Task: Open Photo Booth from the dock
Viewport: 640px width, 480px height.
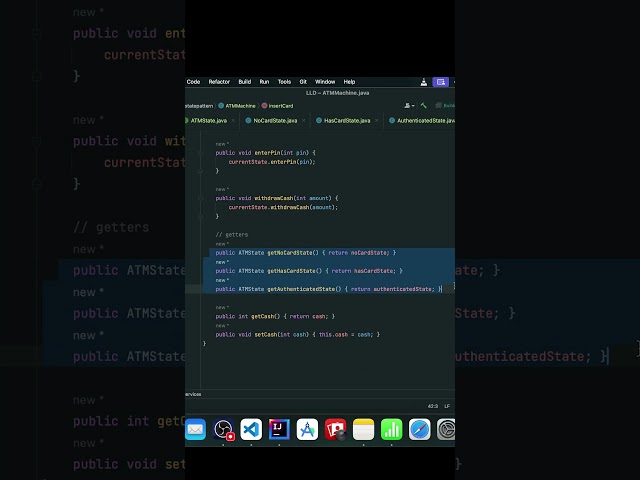Action: click(335, 429)
